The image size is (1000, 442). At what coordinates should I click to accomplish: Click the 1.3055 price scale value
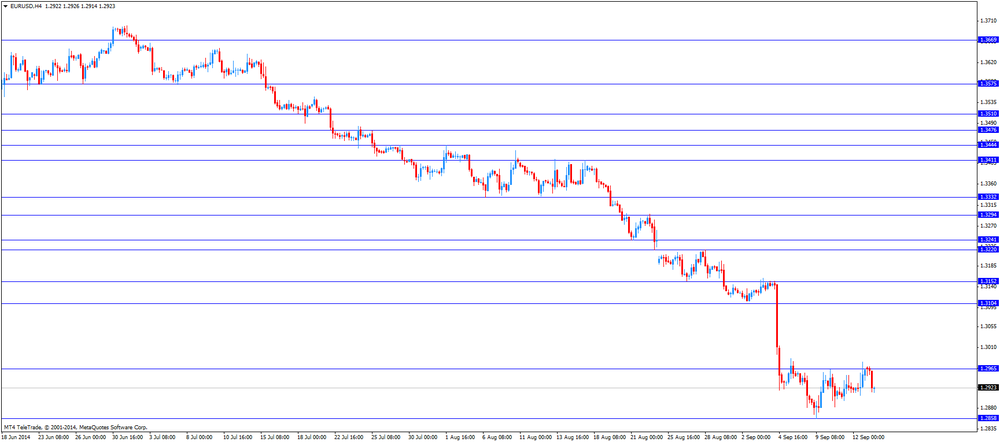click(x=988, y=326)
